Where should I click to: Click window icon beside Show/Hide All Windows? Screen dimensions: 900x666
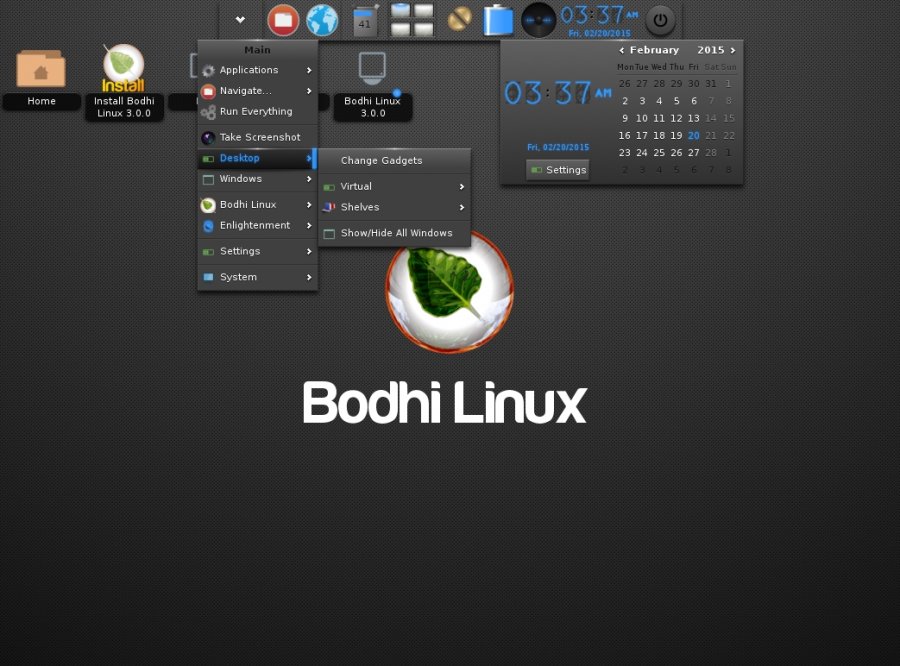pyautogui.click(x=329, y=234)
